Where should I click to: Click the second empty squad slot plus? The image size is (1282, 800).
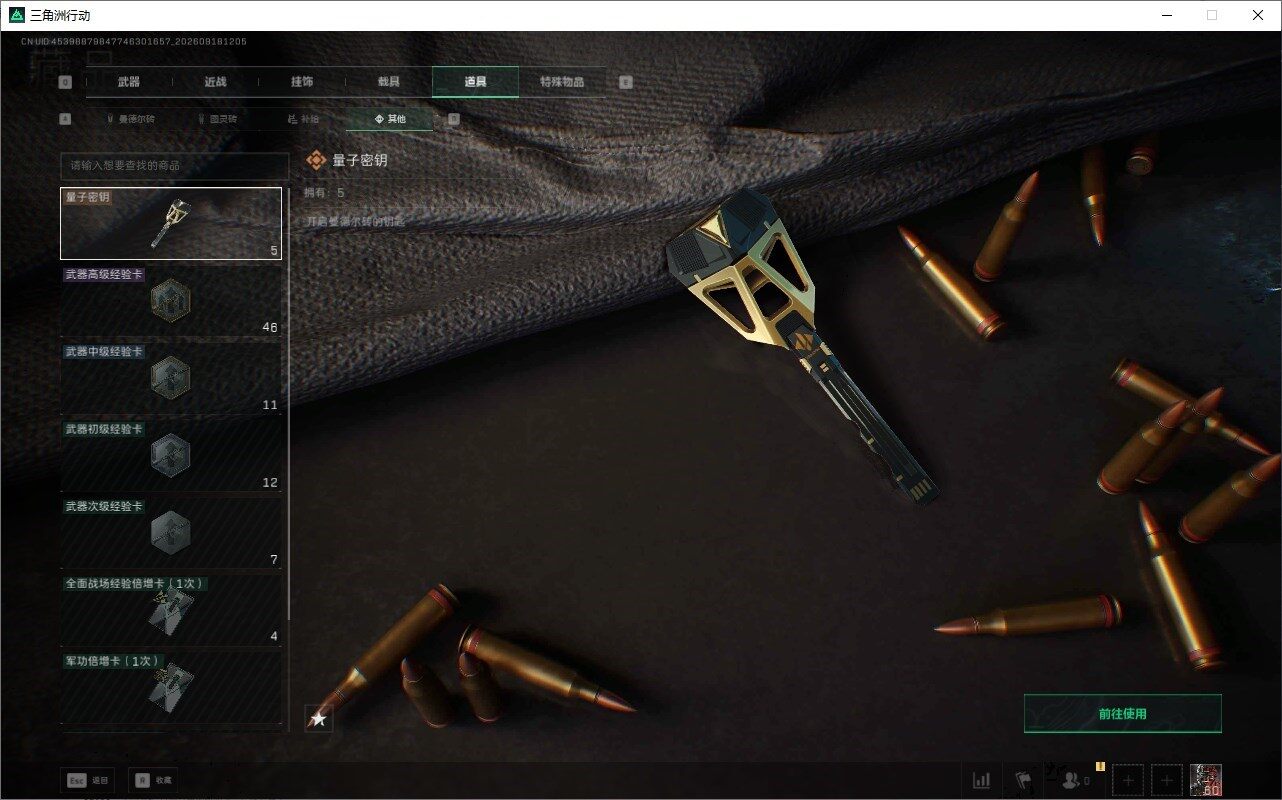(x=1167, y=780)
